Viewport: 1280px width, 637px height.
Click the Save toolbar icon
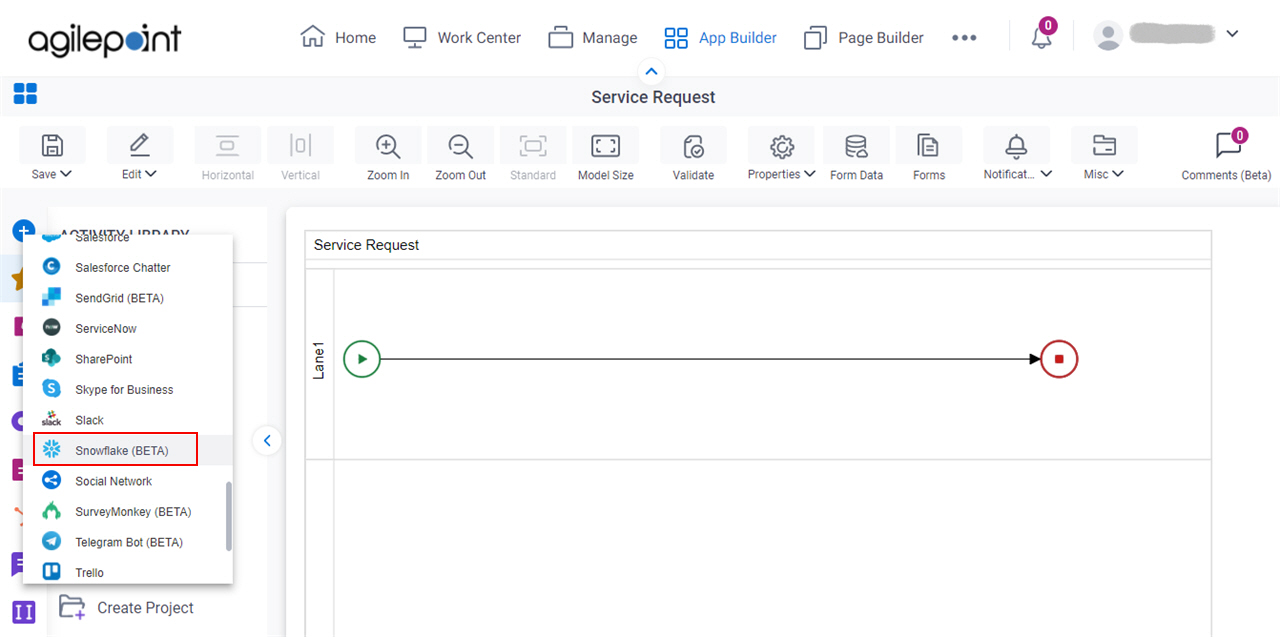pos(52,146)
